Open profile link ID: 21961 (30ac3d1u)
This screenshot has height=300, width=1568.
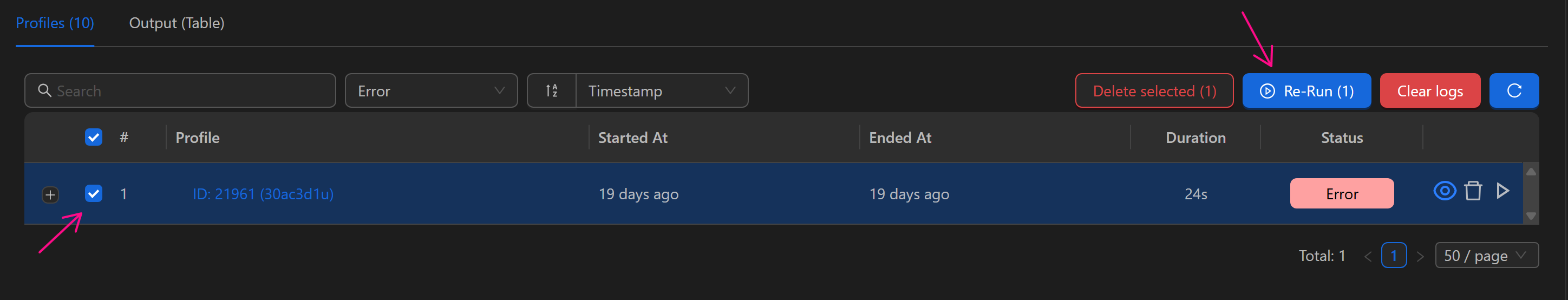coord(263,194)
